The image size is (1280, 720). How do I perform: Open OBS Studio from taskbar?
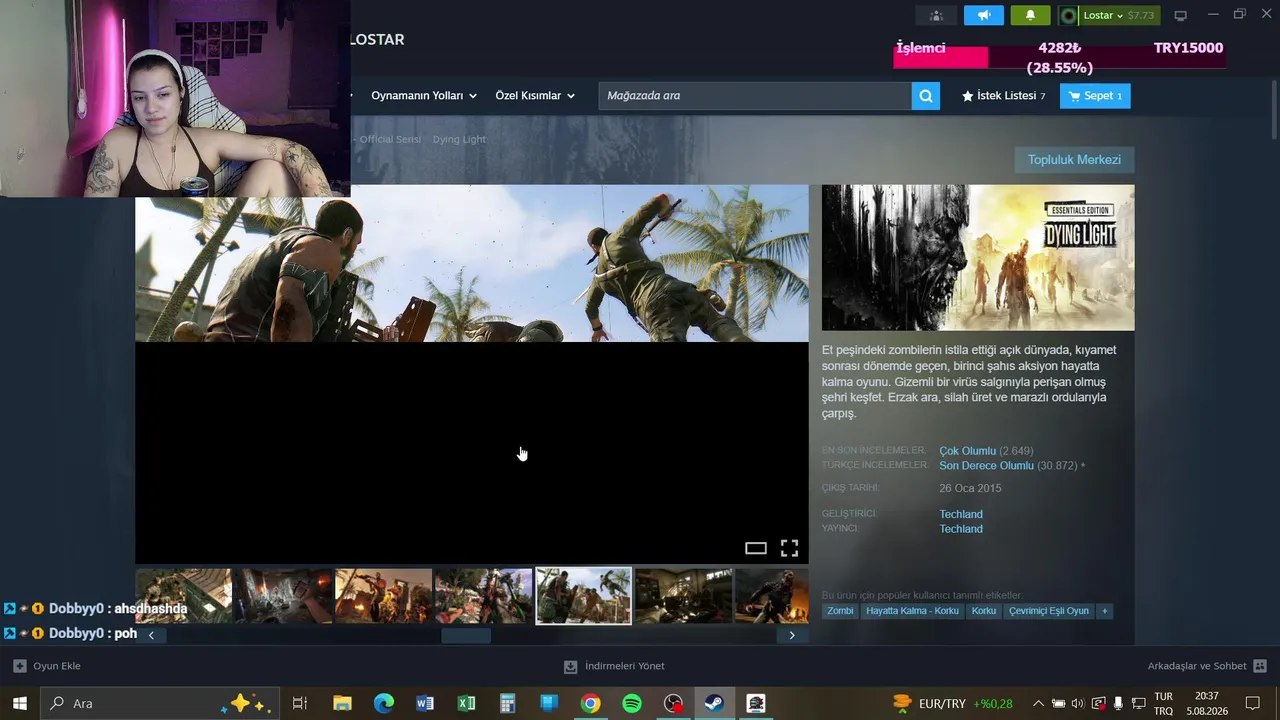[674, 703]
